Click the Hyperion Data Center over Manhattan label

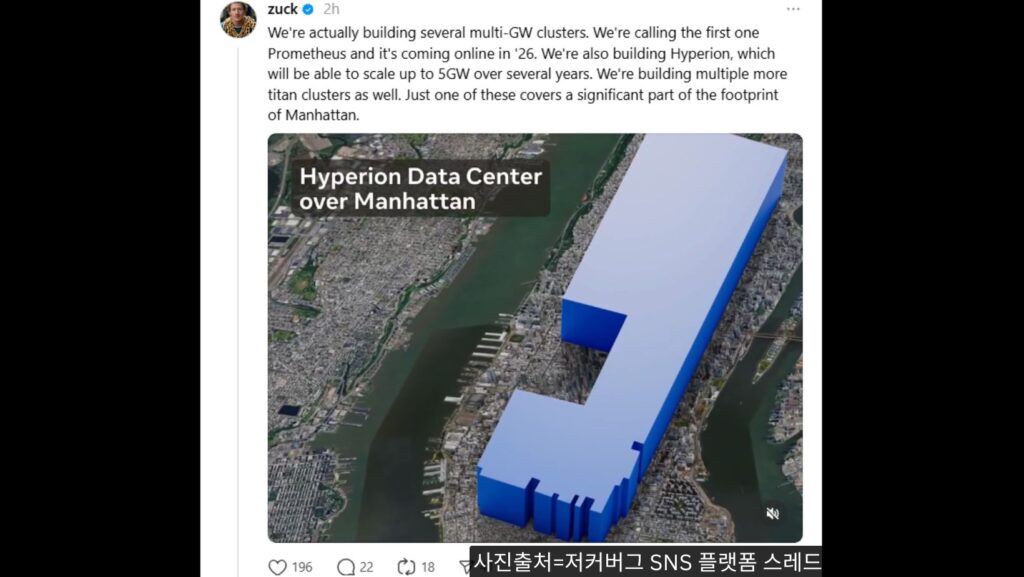(421, 189)
